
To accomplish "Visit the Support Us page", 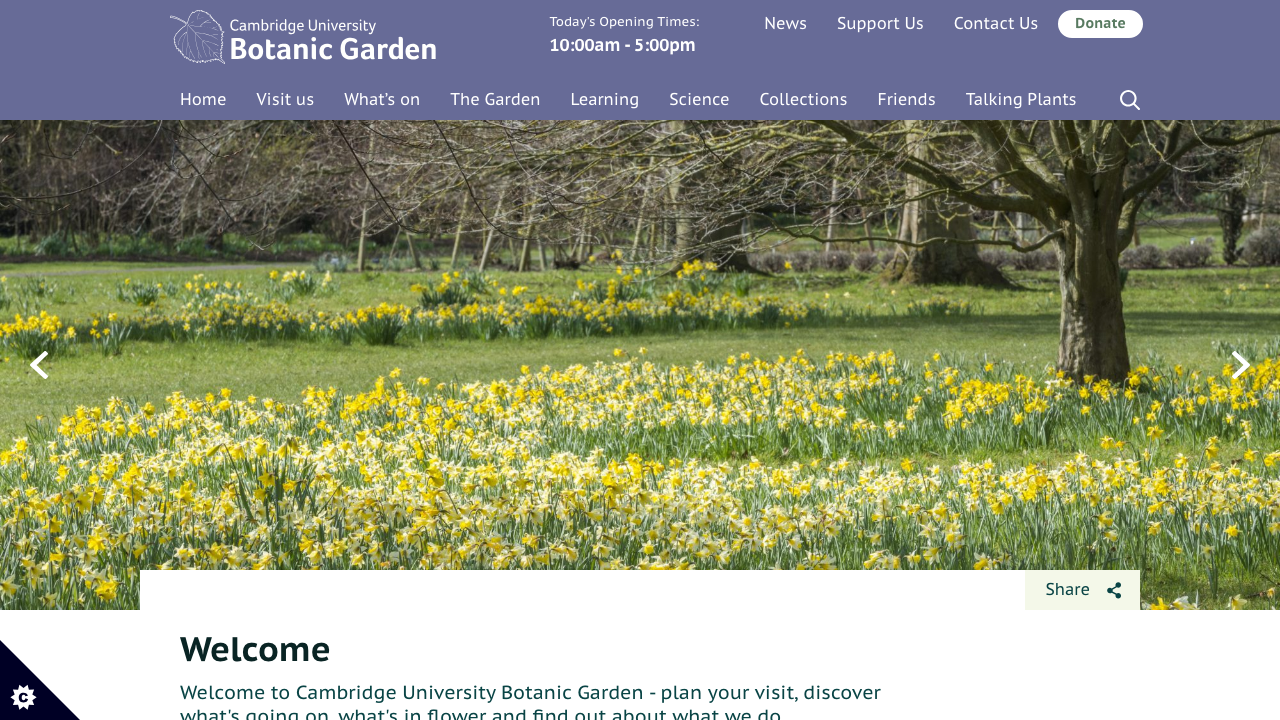I will [880, 22].
